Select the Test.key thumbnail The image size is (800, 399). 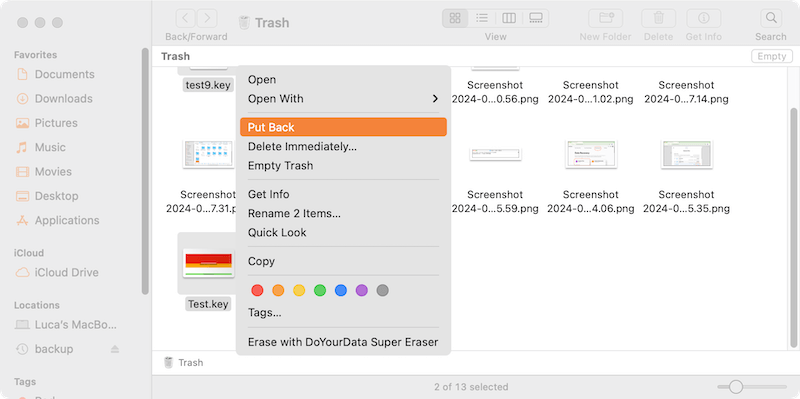[x=208, y=263]
